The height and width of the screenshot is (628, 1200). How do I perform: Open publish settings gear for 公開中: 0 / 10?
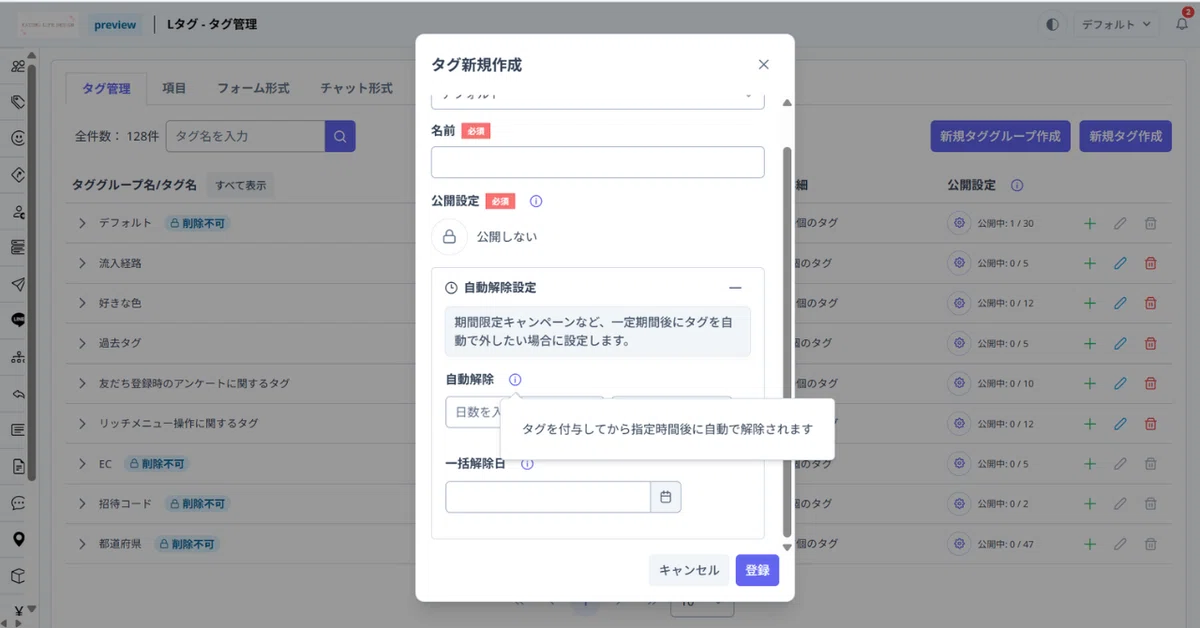(x=960, y=383)
